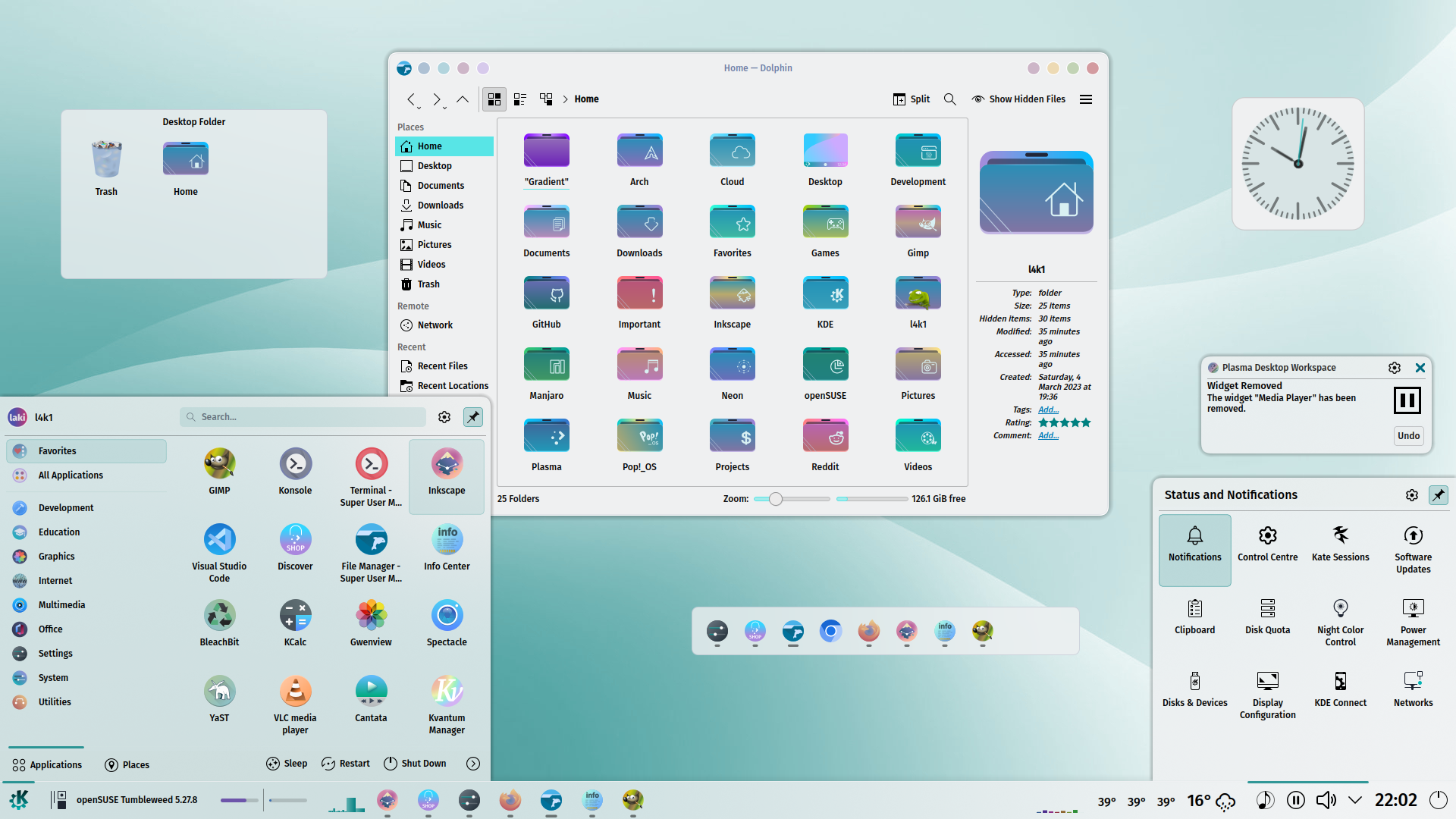Launch Konsole from the launcher favorites

pyautogui.click(x=295, y=470)
